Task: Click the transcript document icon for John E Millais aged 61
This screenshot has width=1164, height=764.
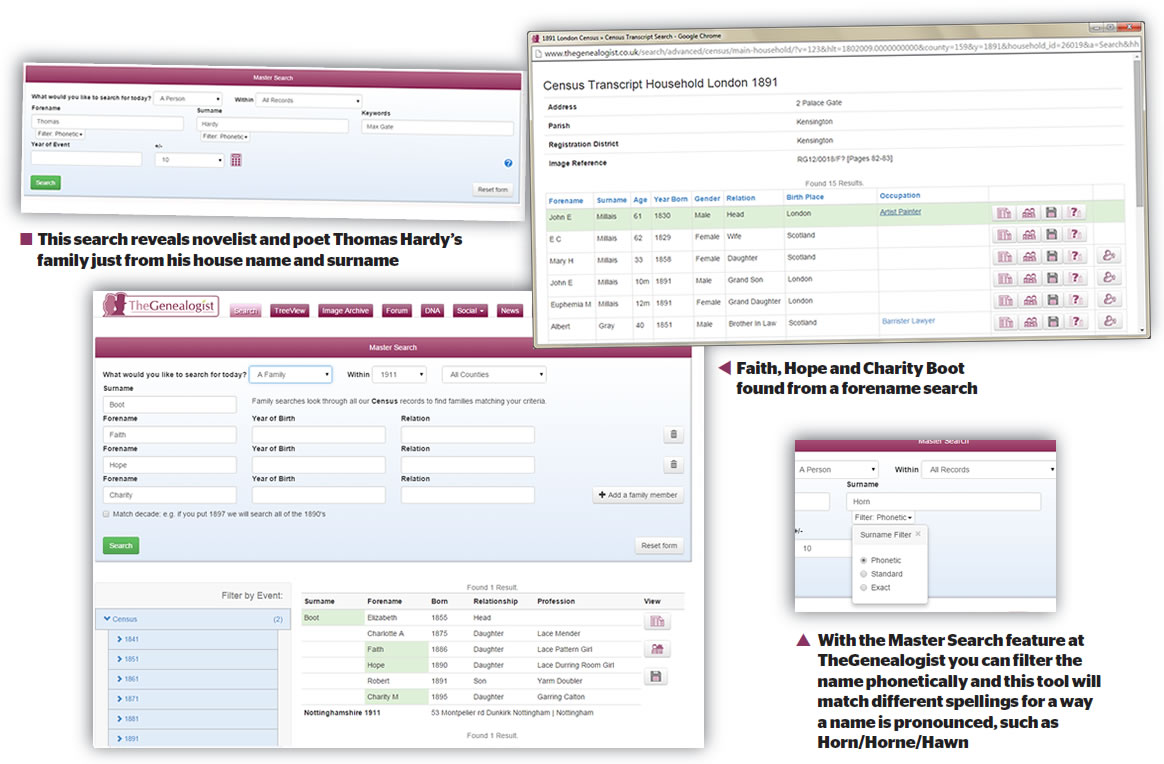Action: [x=1004, y=213]
